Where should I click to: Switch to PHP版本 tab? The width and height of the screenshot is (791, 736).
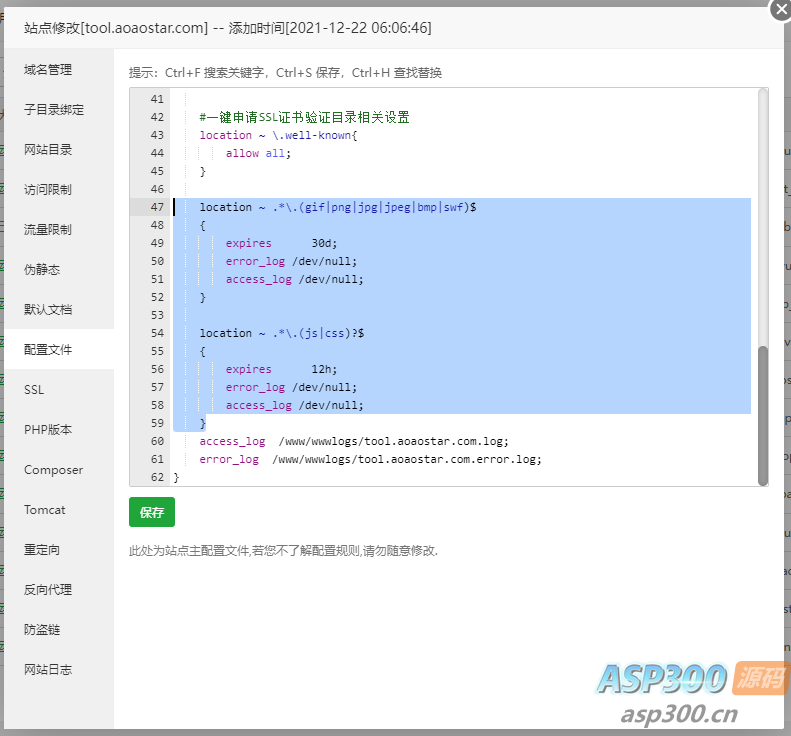[48, 430]
